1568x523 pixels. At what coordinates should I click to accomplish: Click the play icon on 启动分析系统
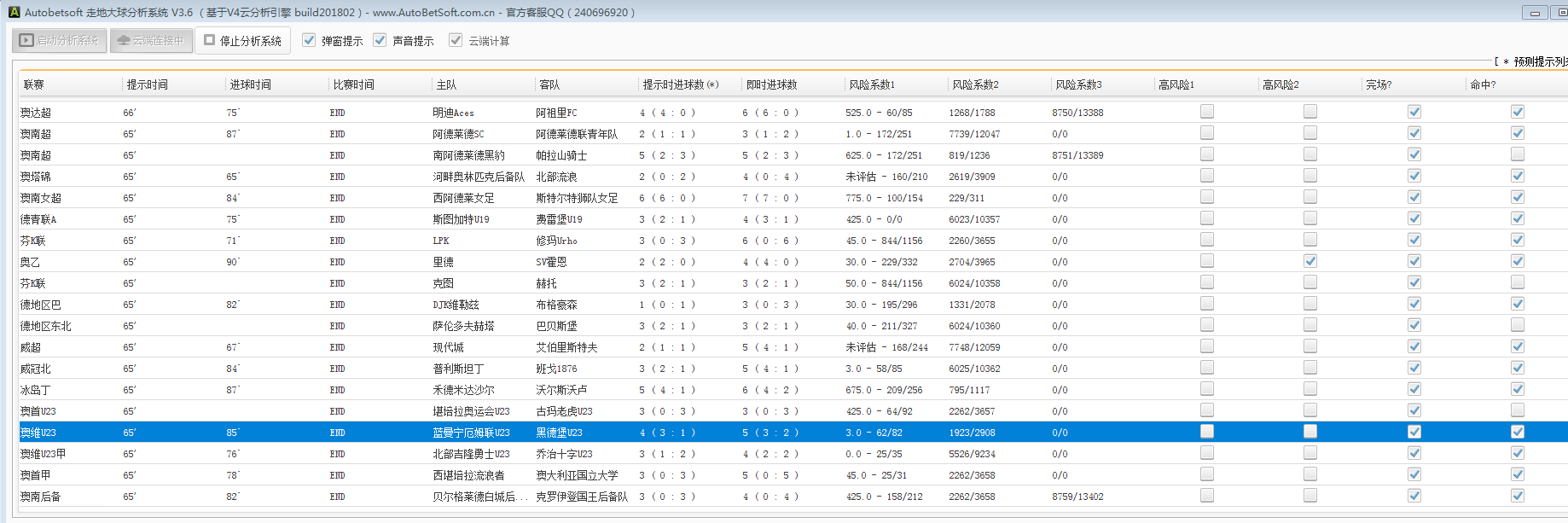tap(26, 41)
